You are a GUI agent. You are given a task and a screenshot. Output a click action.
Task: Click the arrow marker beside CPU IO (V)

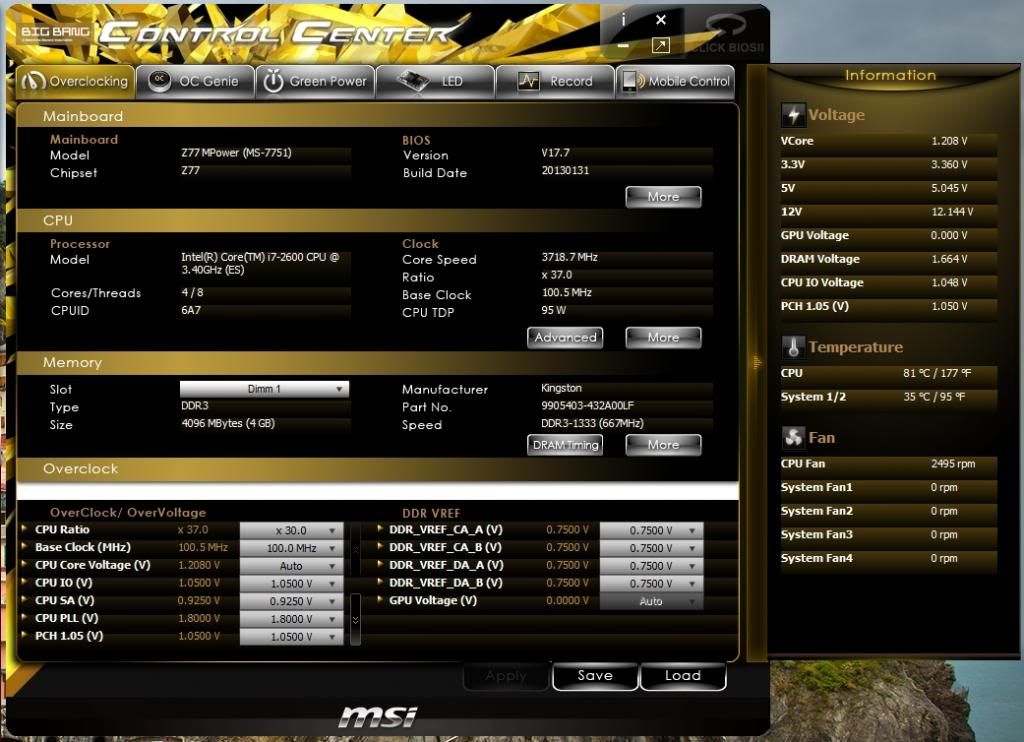tap(25, 581)
